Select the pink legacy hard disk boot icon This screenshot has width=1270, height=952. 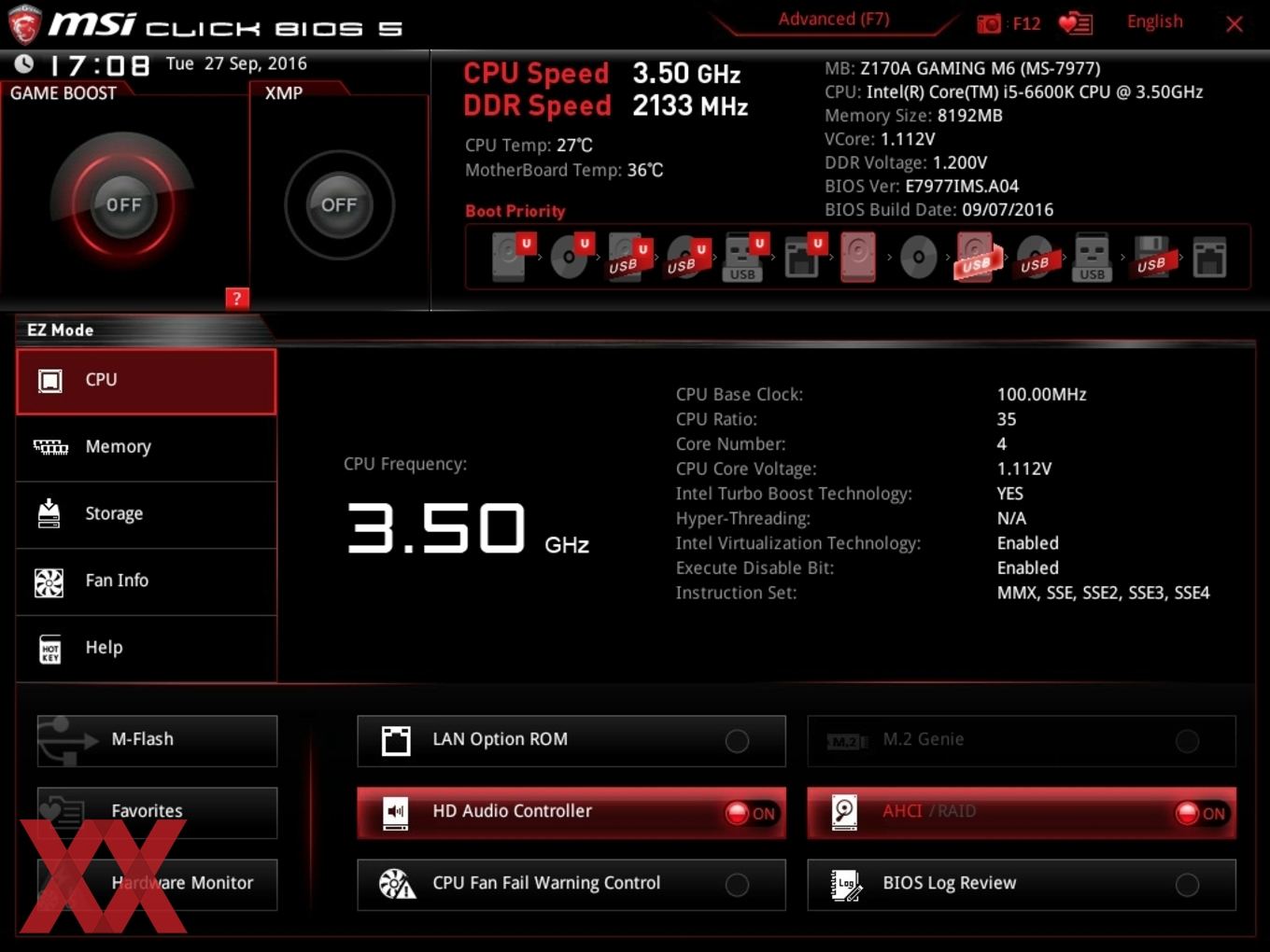click(858, 257)
